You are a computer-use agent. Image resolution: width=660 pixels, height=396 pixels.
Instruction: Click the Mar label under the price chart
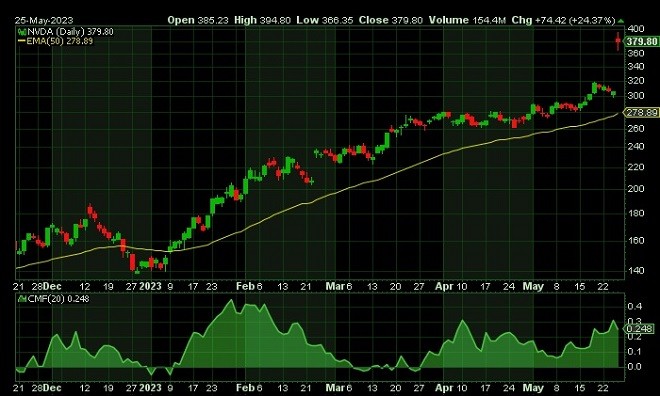(x=335, y=287)
